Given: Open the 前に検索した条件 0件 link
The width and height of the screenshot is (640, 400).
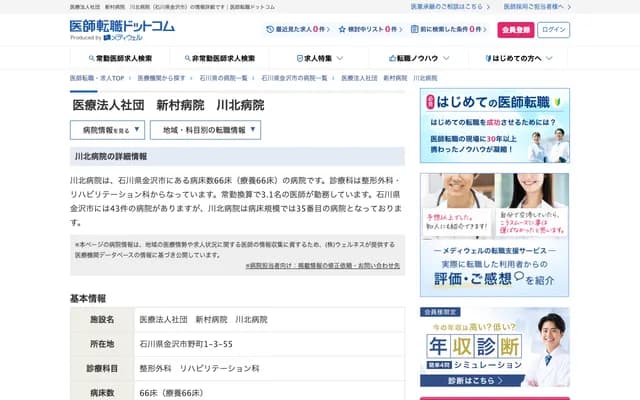Looking at the screenshot, I should pyautogui.click(x=449, y=29).
